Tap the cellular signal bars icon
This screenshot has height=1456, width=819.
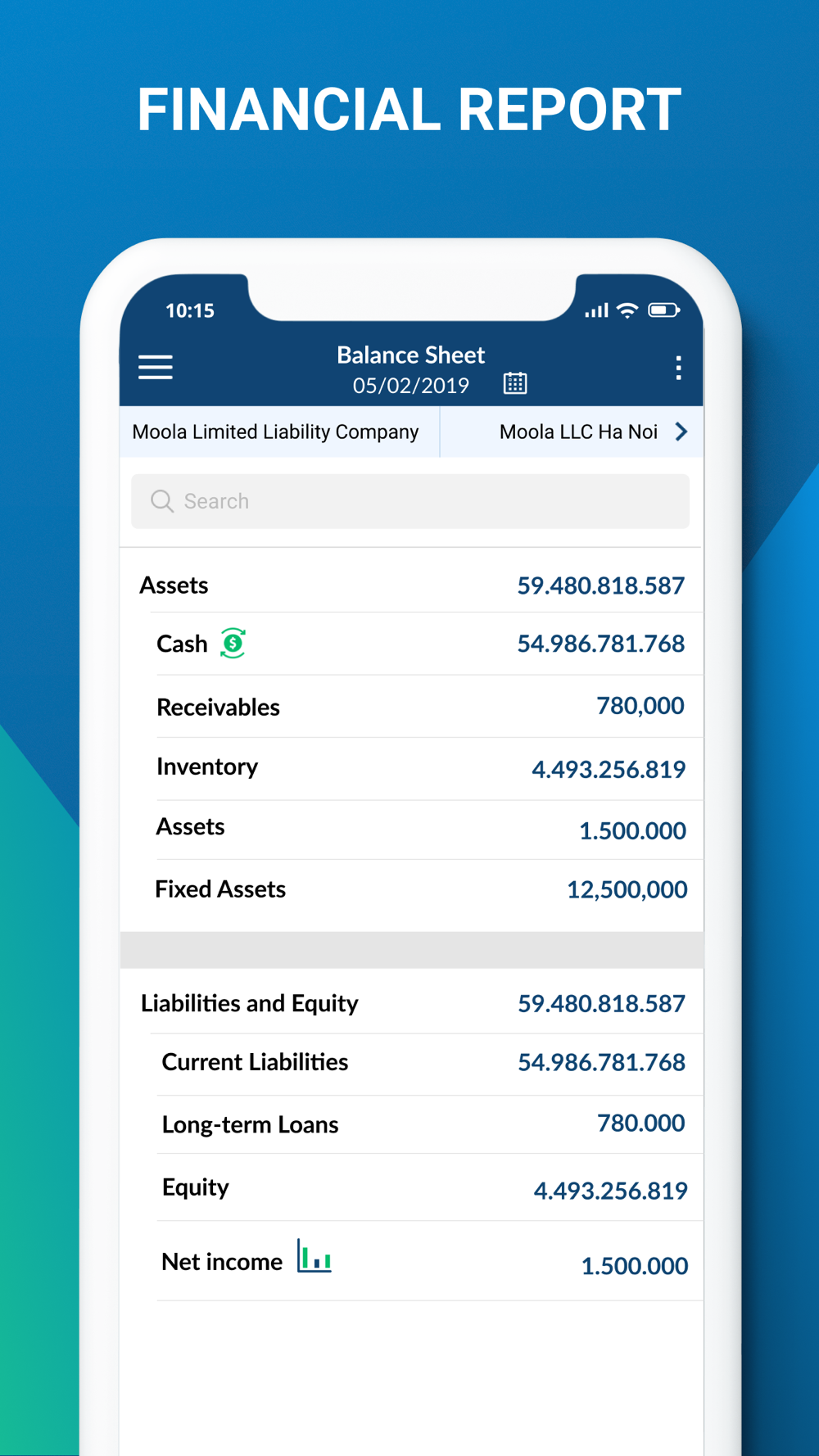(x=596, y=310)
